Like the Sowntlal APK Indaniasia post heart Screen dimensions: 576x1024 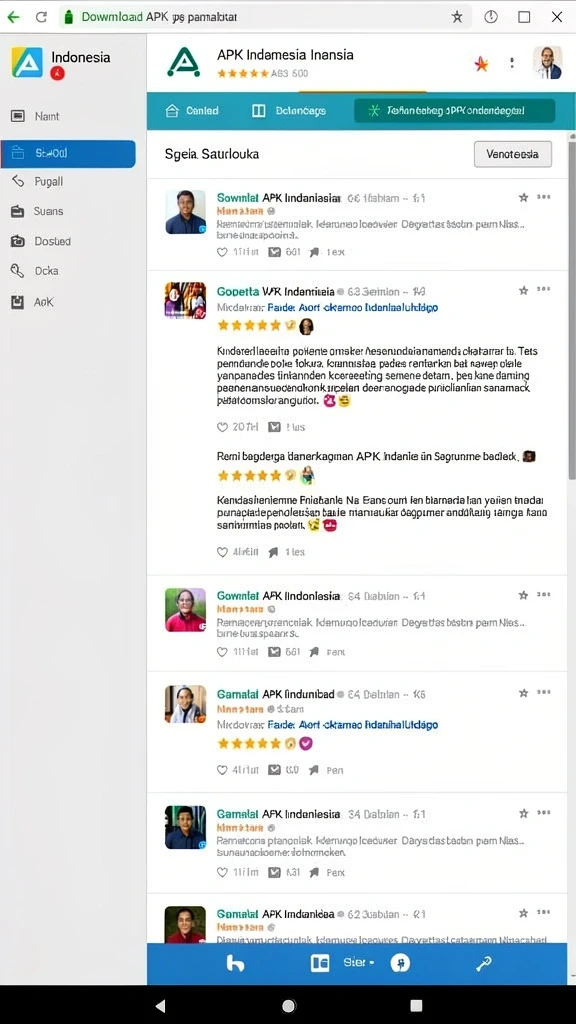point(222,251)
